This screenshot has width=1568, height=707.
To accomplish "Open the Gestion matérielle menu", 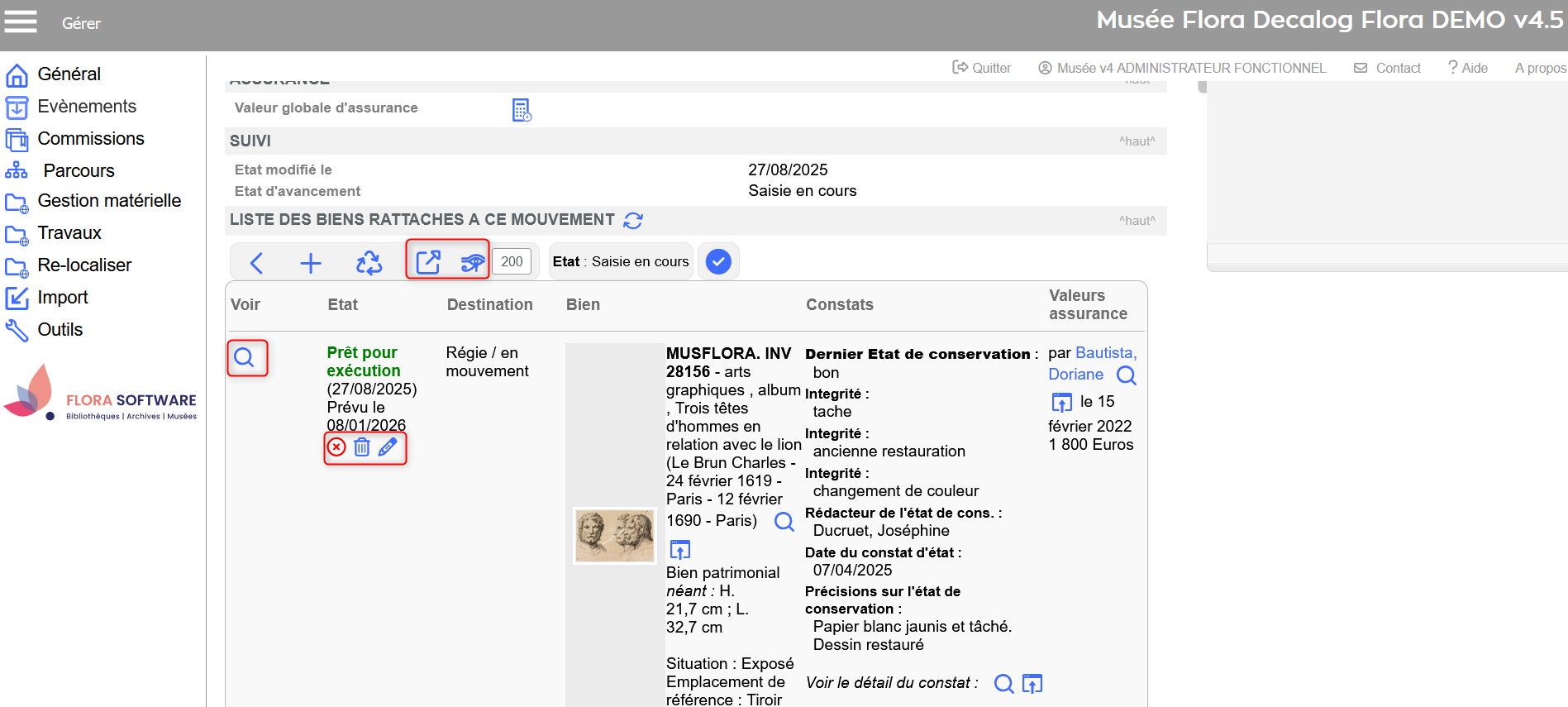I will point(109,201).
